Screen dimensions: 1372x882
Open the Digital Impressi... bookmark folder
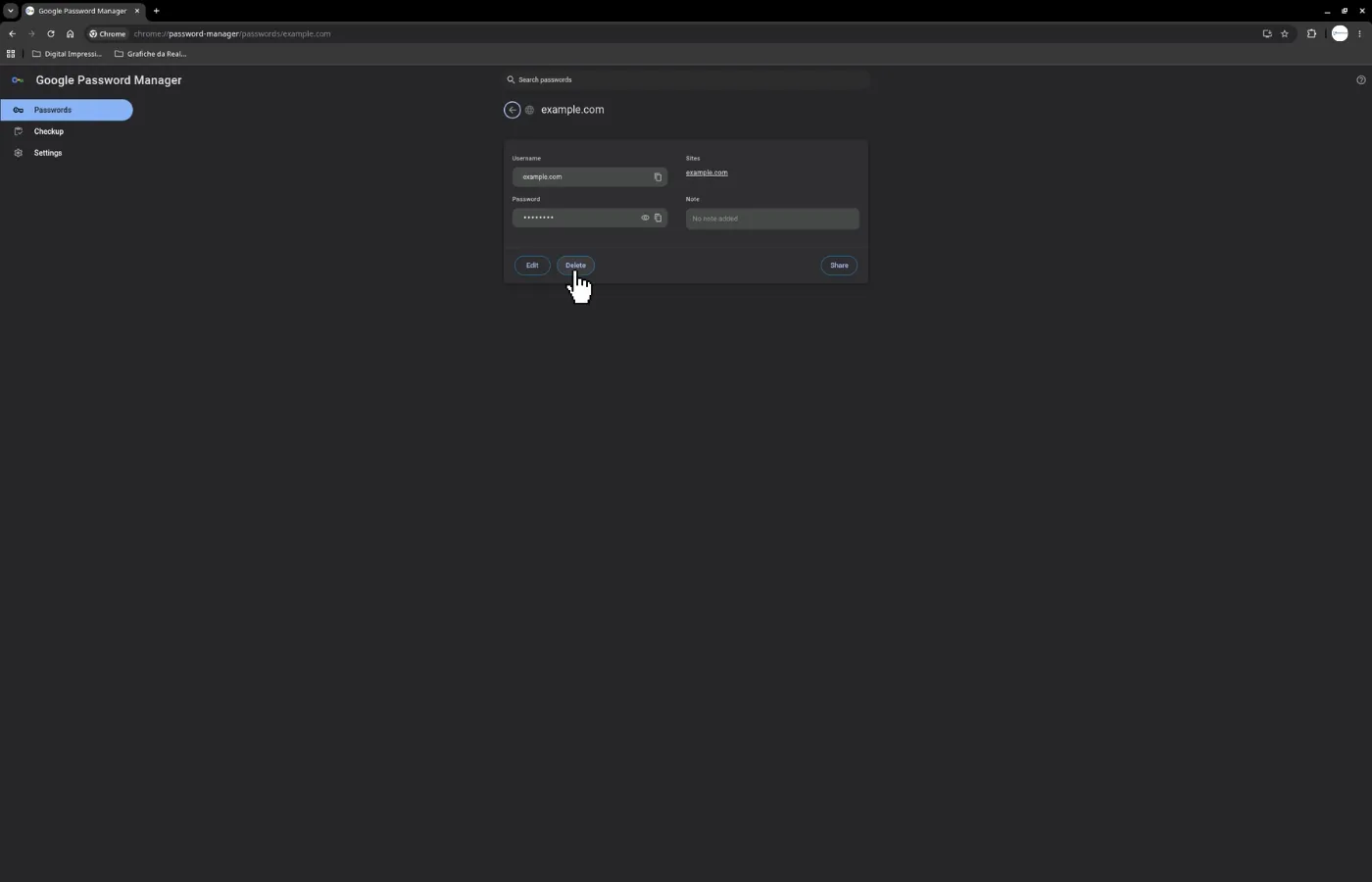[67, 54]
